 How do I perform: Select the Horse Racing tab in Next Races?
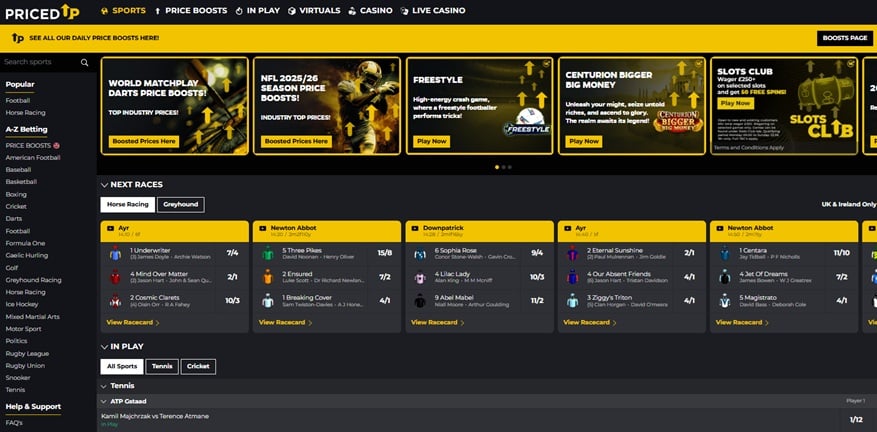128,205
